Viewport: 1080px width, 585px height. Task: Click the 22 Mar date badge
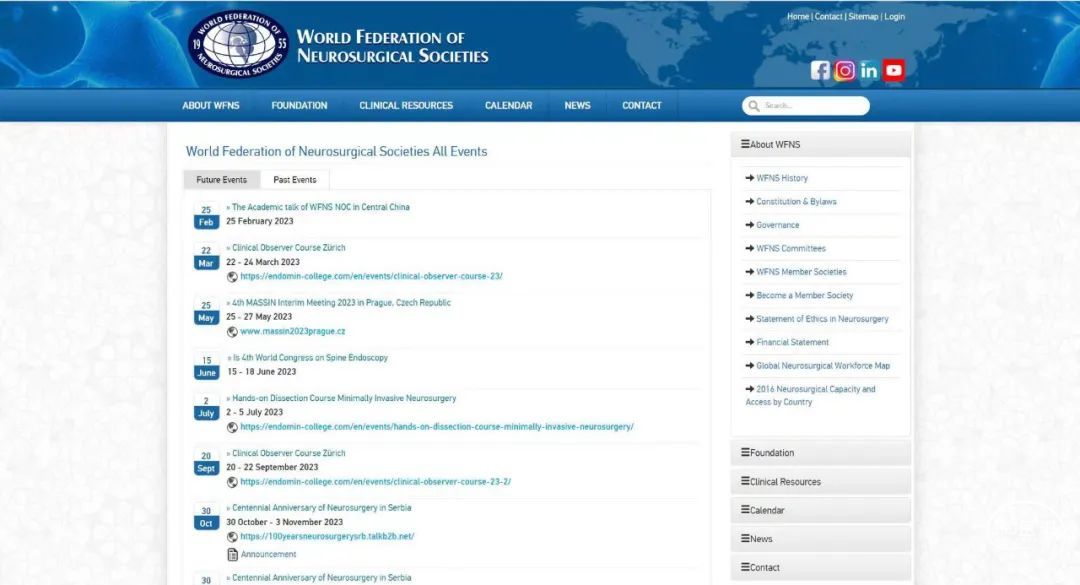pos(206,257)
